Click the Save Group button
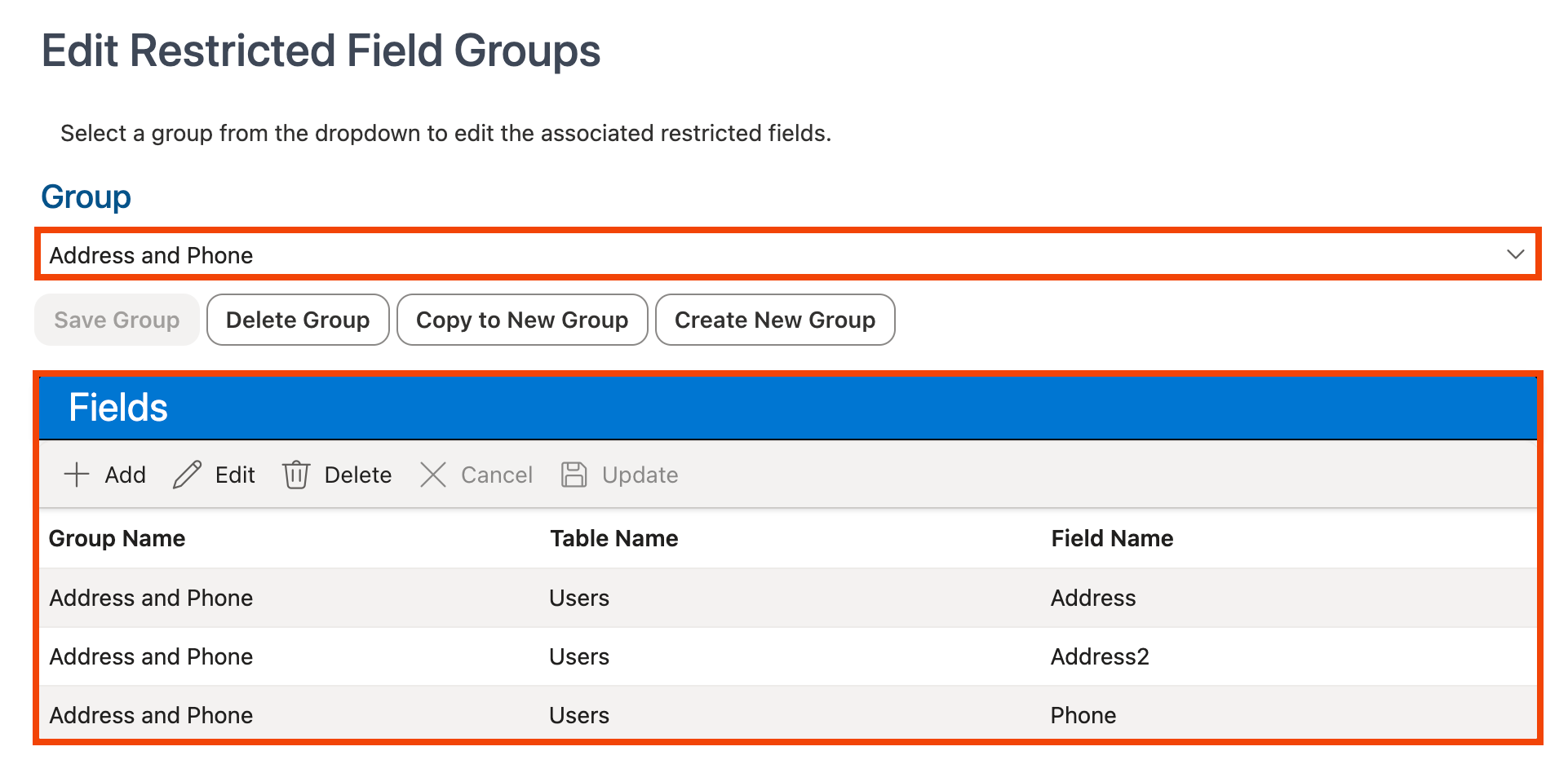The height and width of the screenshot is (773, 1568). tap(117, 320)
